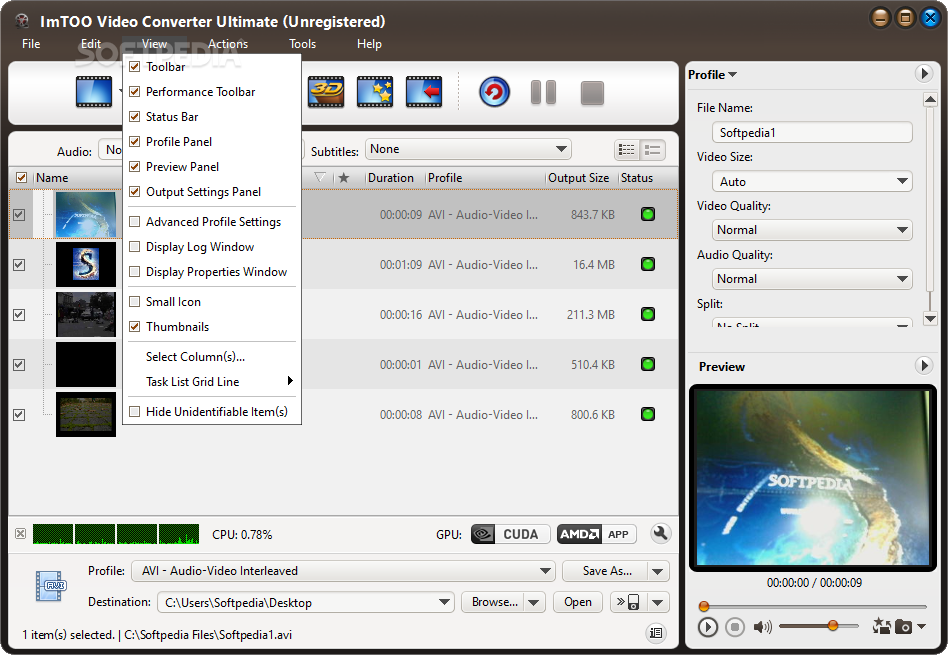Enable AMD APP GPU acceleration
This screenshot has width=948, height=655.
click(x=596, y=534)
